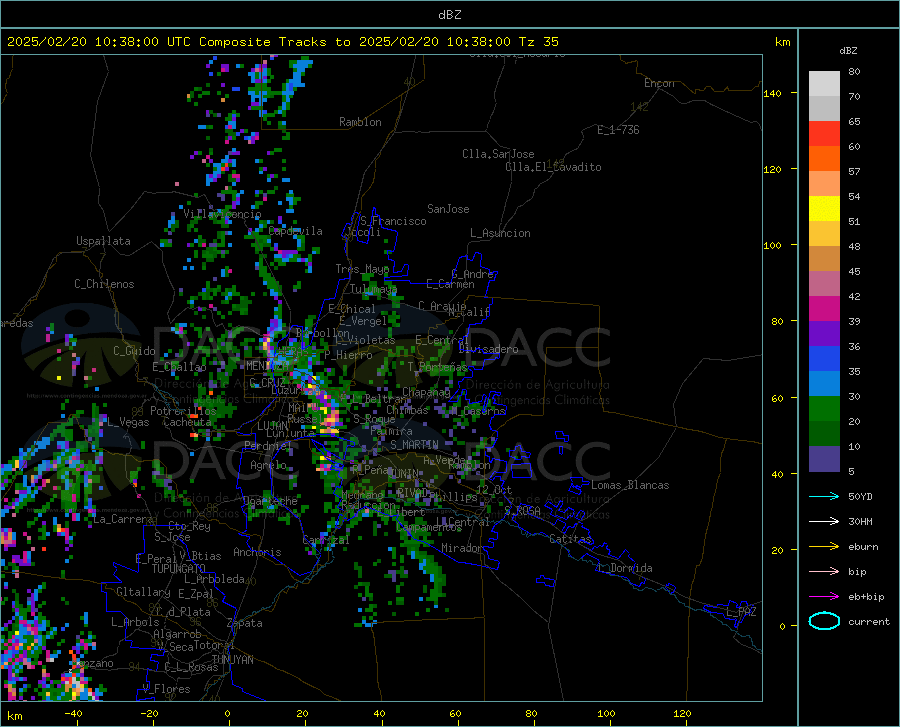
Task: Click the 'Chapanag' place label
Action: click(426, 392)
